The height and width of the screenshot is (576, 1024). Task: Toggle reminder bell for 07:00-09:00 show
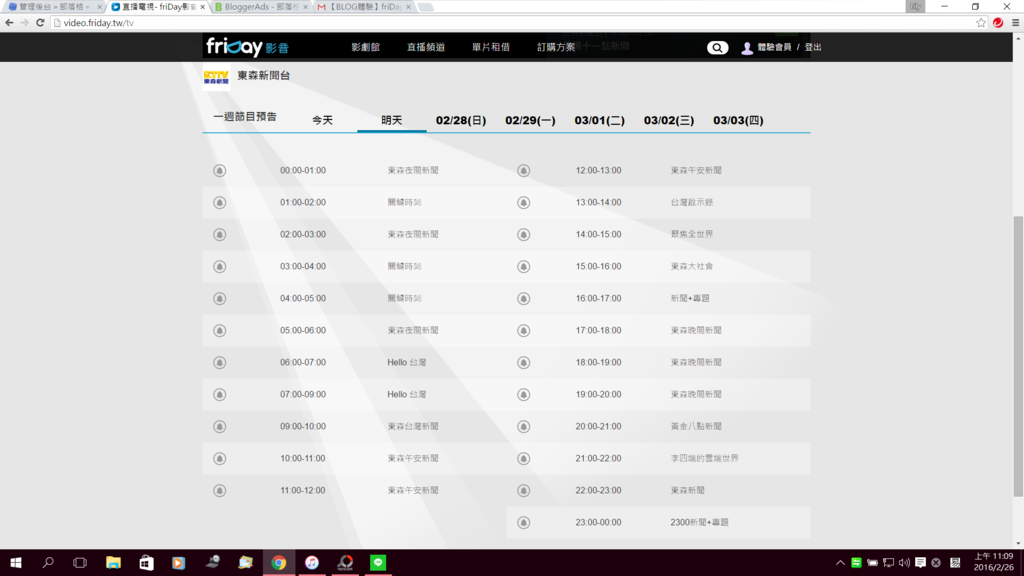[x=219, y=394]
